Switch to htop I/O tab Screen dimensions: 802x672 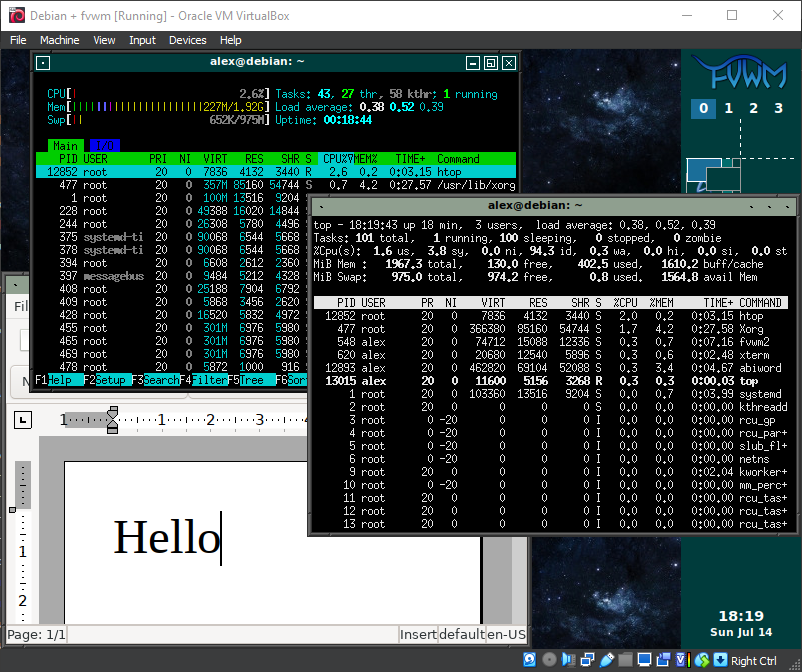pos(104,146)
